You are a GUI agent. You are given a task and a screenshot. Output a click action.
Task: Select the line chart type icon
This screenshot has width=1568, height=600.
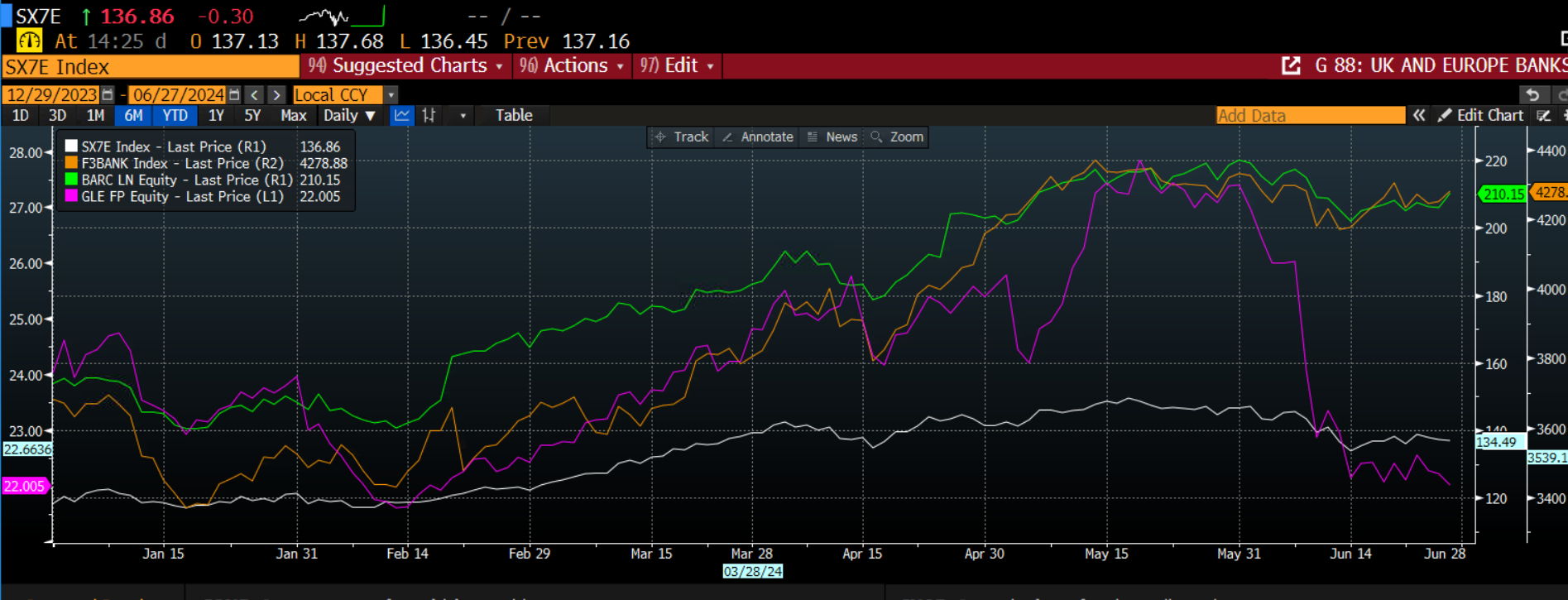point(402,116)
